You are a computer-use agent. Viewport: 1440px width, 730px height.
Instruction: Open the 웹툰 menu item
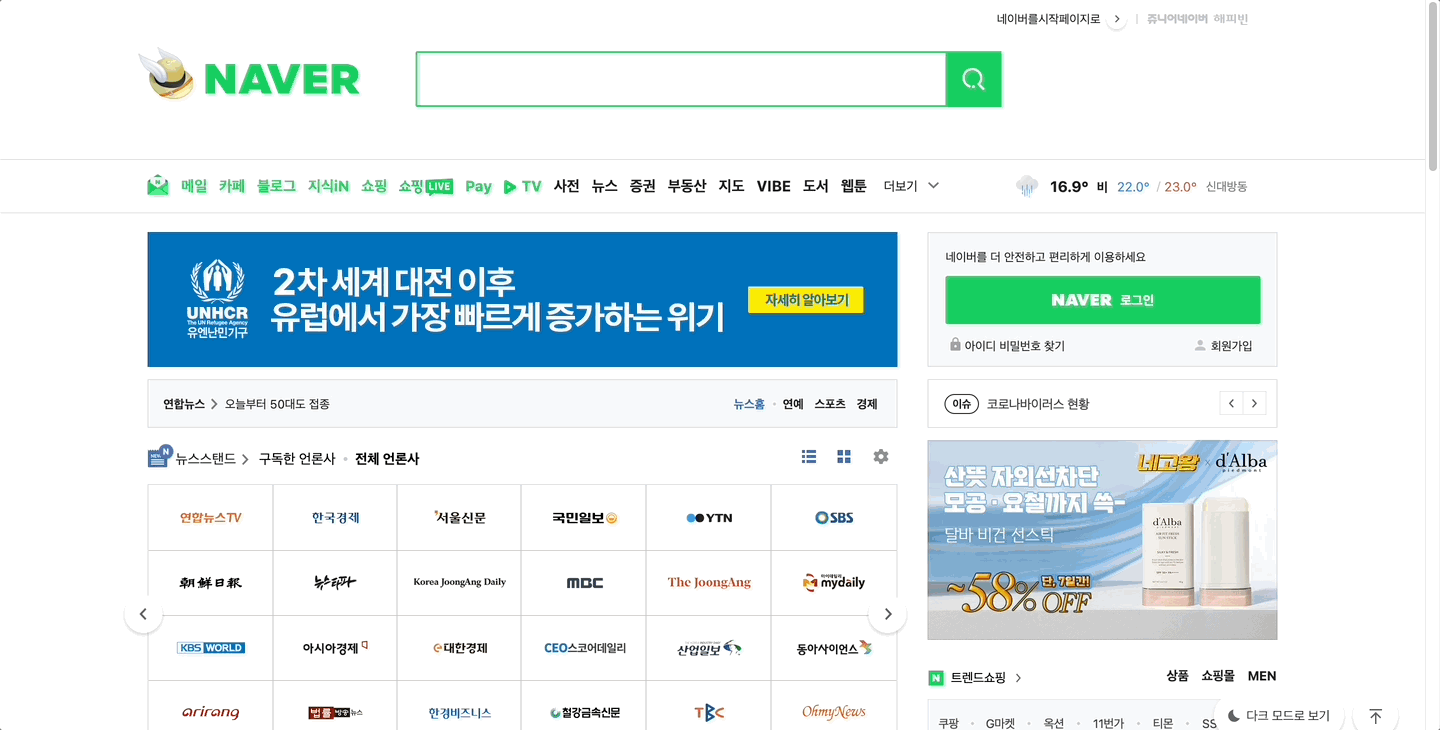854,186
